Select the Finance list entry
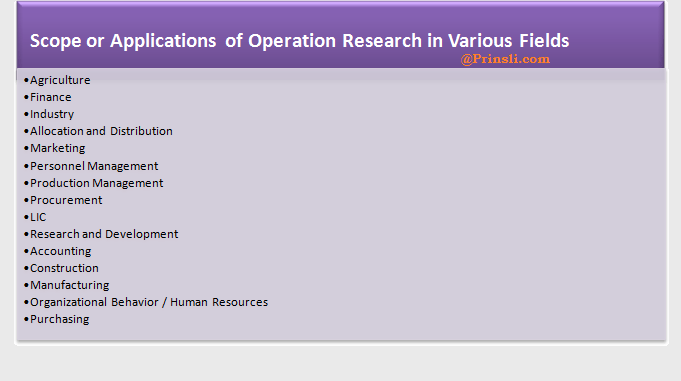 [x=50, y=97]
